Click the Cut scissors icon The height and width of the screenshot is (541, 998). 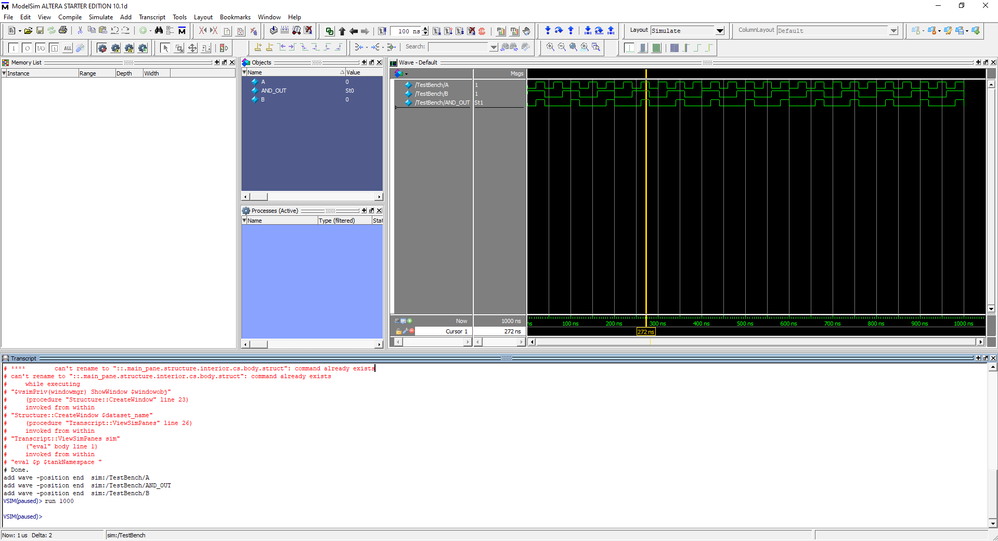coord(80,31)
